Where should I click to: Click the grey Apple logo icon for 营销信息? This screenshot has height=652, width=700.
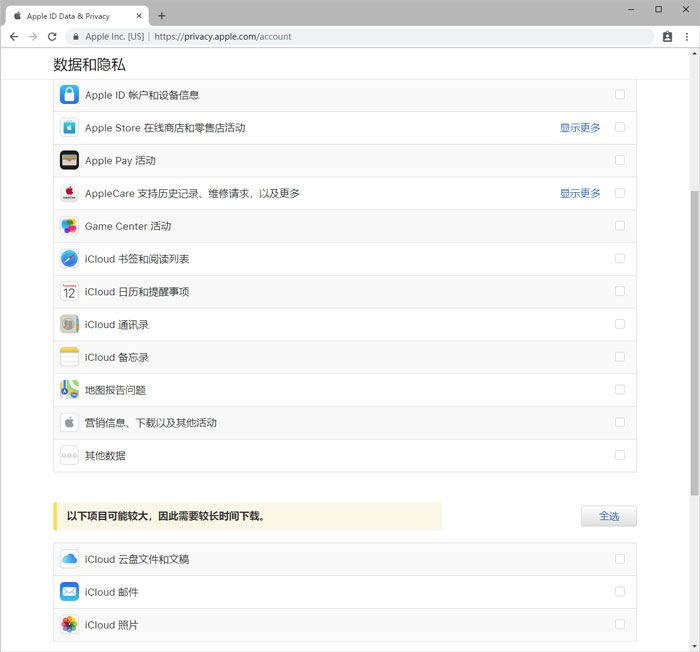[69, 422]
